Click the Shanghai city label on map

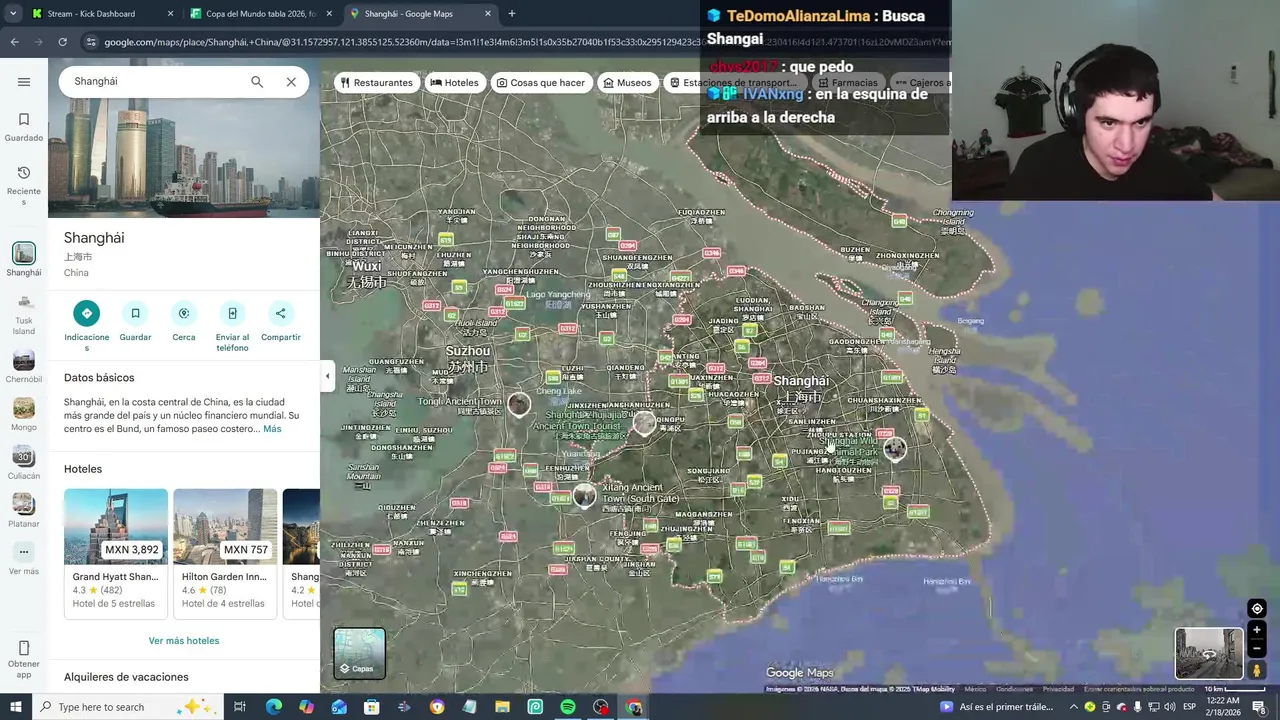801,381
